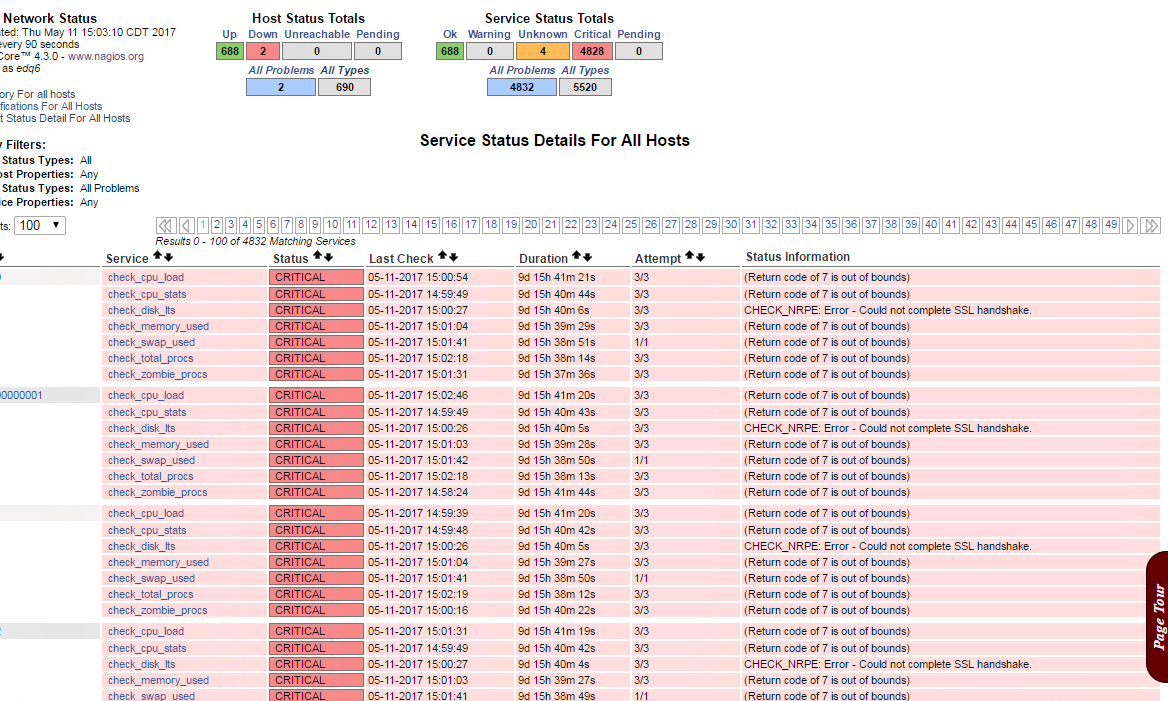This screenshot has width=1168, height=701.
Task: Open the results limit dropdown showing 100
Action: (x=40, y=225)
